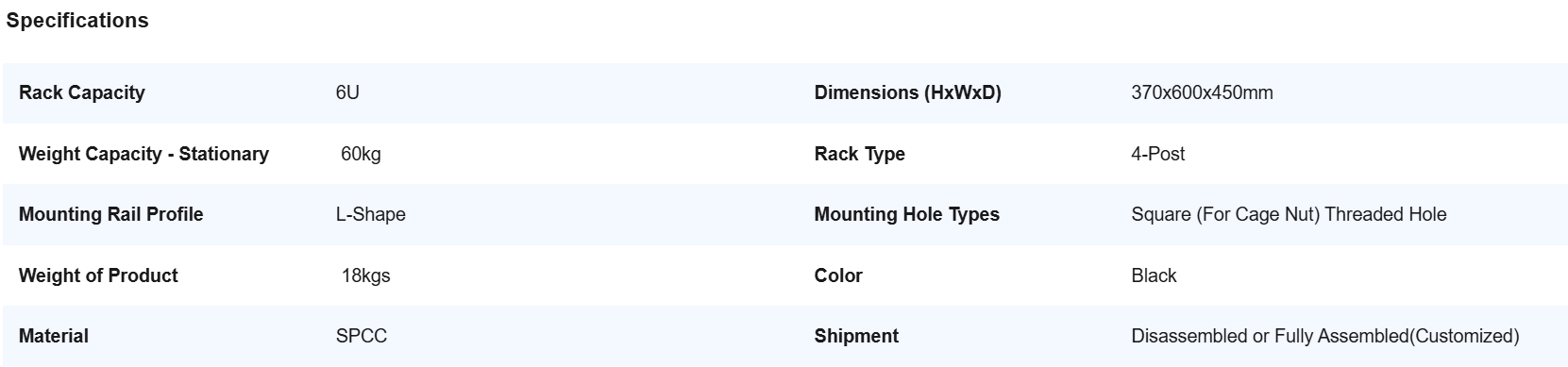Screen dimensions: 1568x367
Task: Click the 6U rack capacity value
Action: [347, 92]
